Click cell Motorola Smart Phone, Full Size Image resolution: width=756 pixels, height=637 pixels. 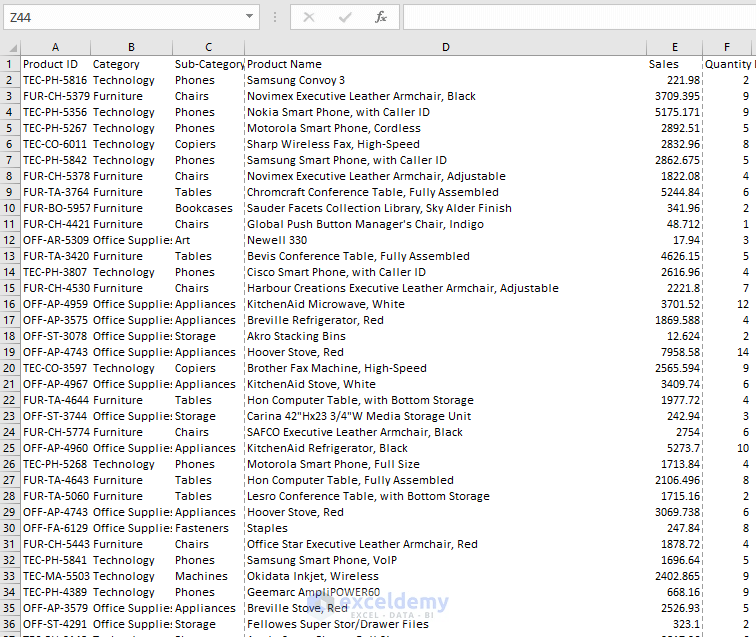click(x=446, y=464)
